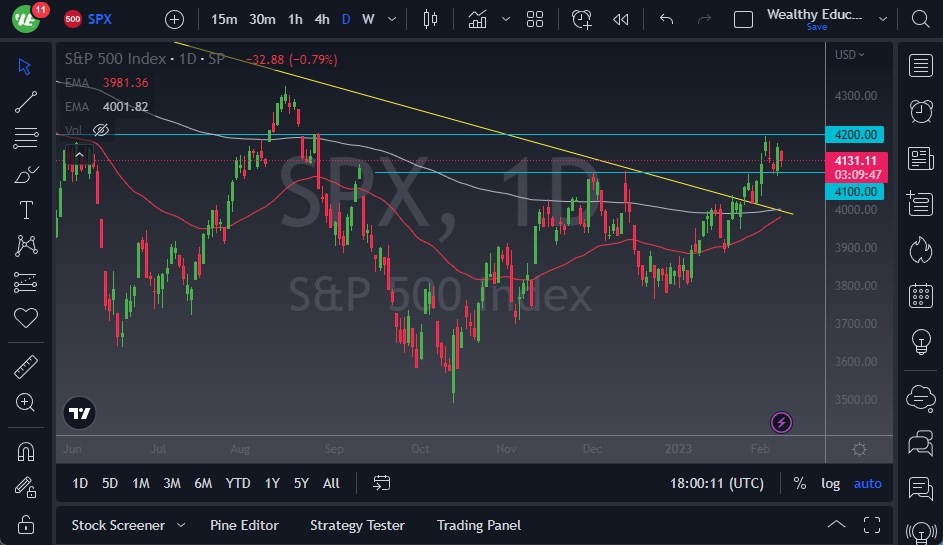The width and height of the screenshot is (943, 545).
Task: Click the Measure ruler tool
Action: (x=26, y=367)
